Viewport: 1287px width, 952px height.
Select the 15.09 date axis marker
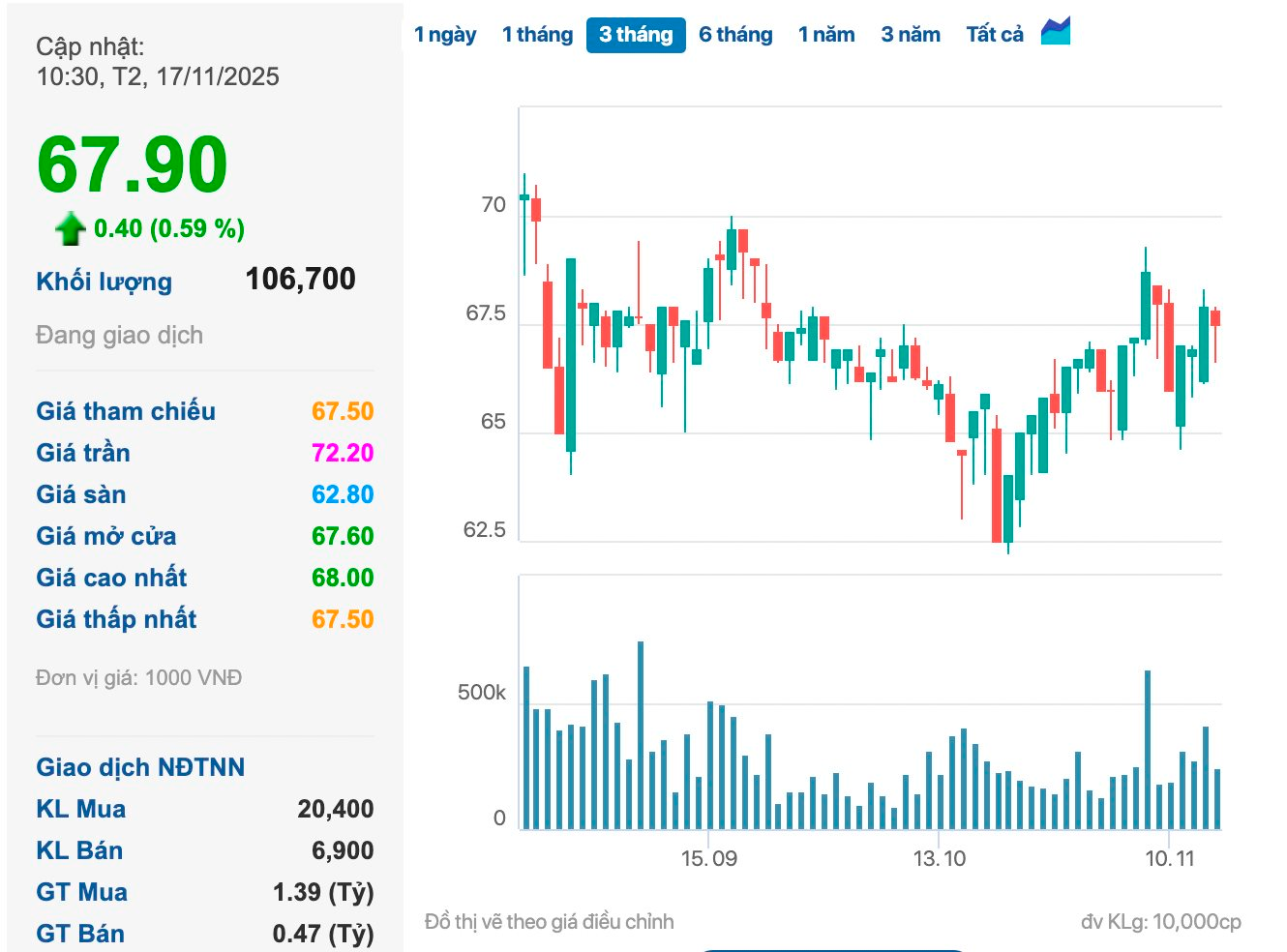pyautogui.click(x=708, y=858)
